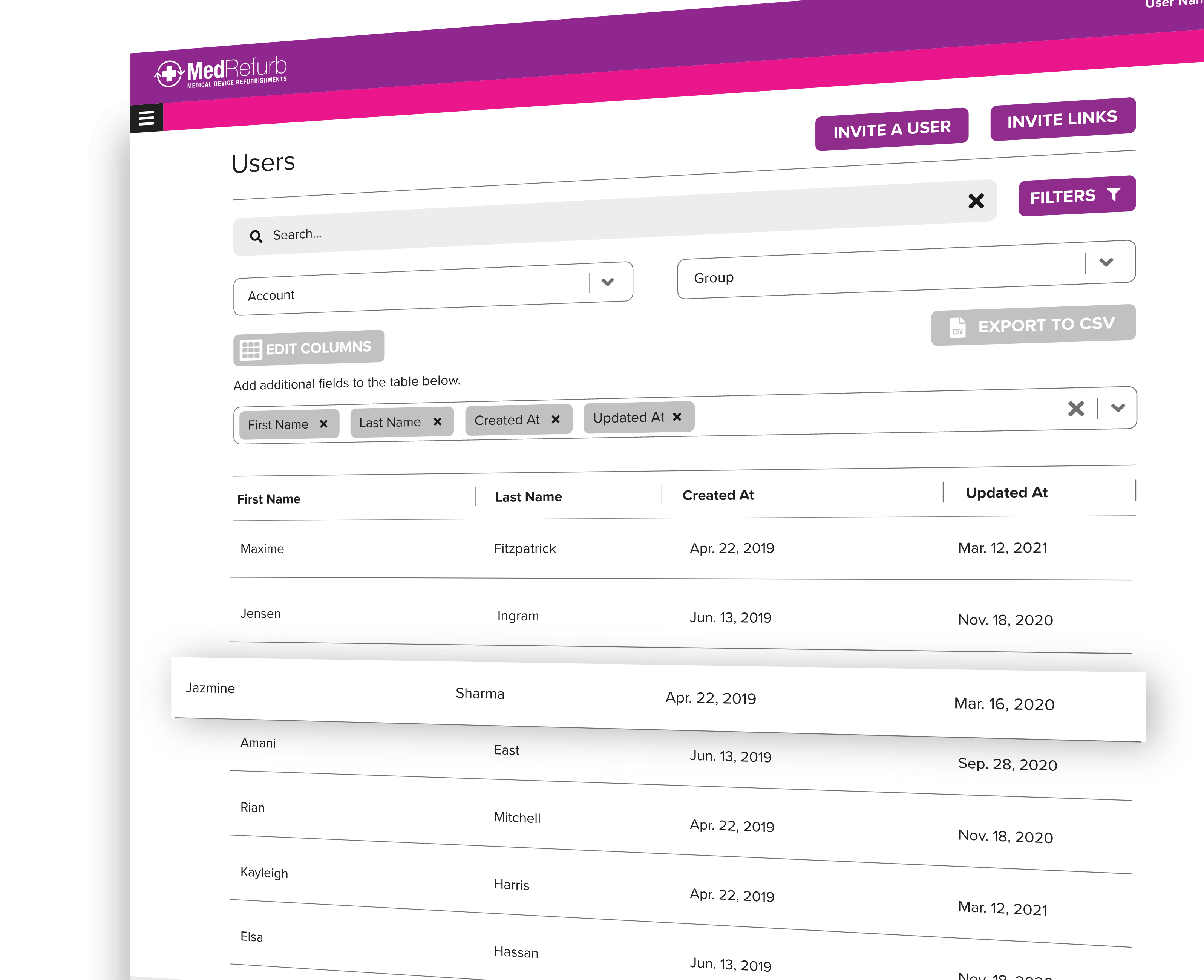Expand the Account dropdown

(x=607, y=282)
